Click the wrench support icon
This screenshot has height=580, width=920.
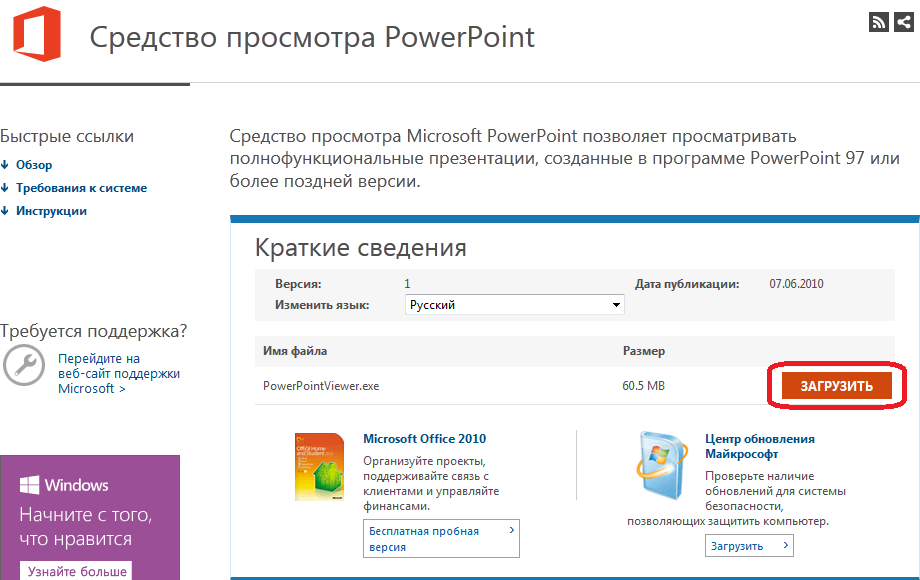click(x=23, y=365)
